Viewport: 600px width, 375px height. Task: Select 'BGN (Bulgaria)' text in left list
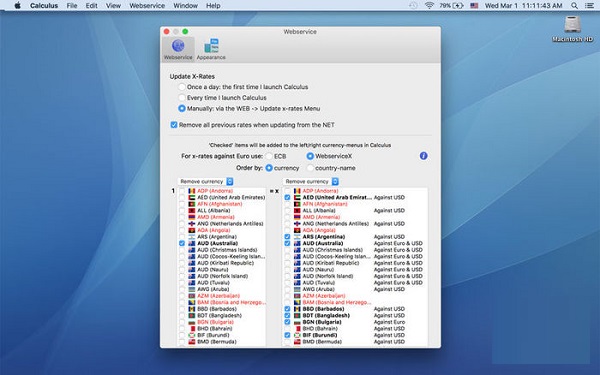point(215,322)
